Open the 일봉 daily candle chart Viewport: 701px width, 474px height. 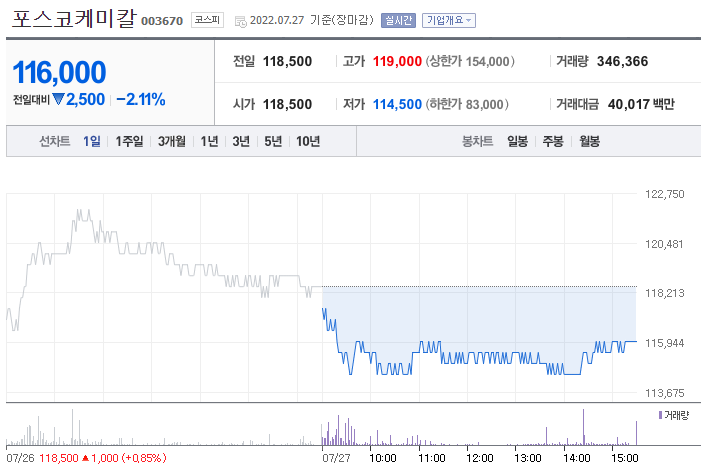[517, 141]
